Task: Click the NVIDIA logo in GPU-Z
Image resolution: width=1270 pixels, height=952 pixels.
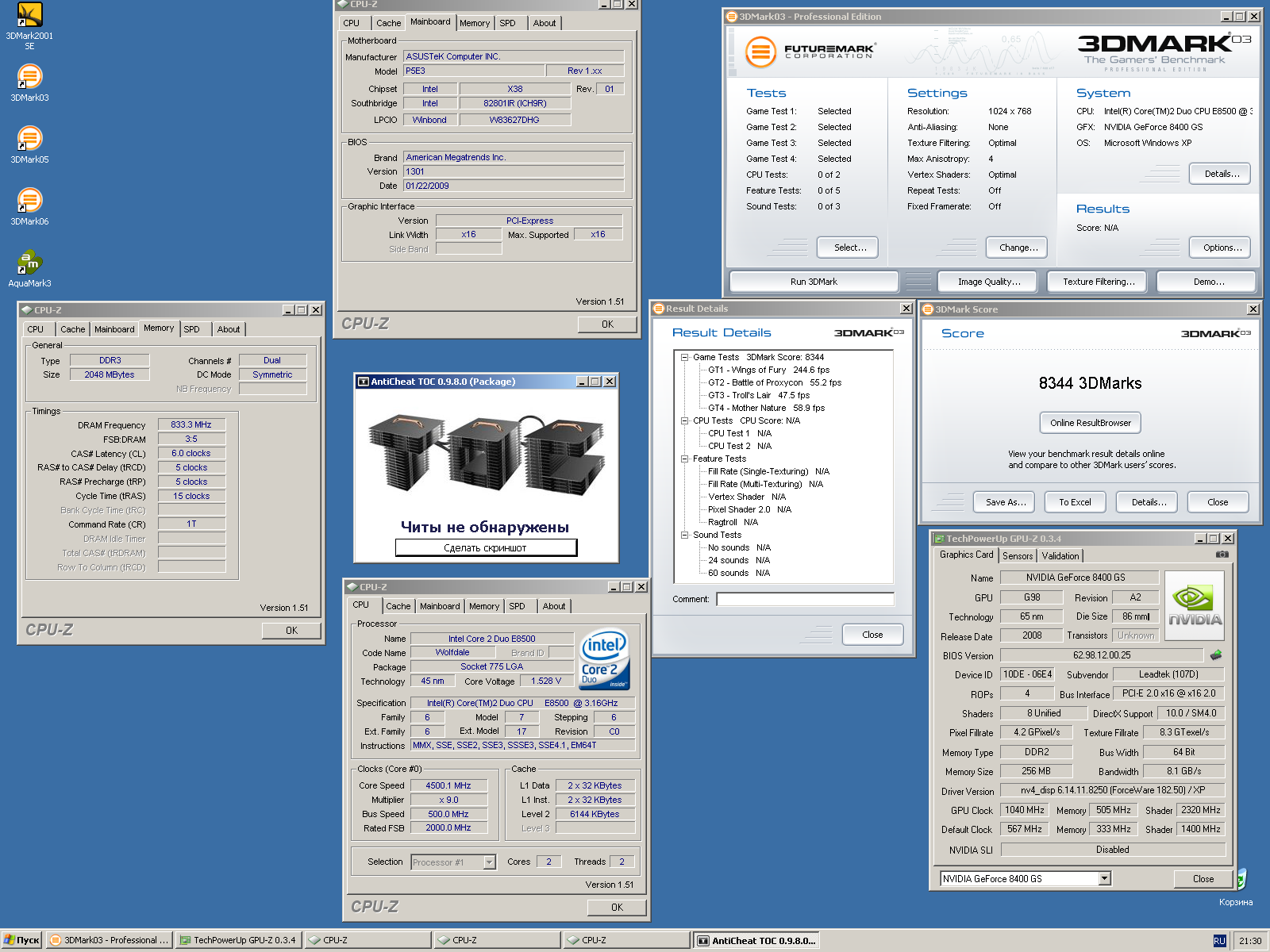Action: click(x=1195, y=605)
